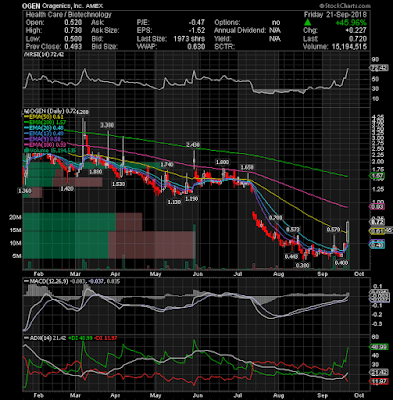
Task: Click the Last Size value 1973 shrs
Action: tap(189, 39)
